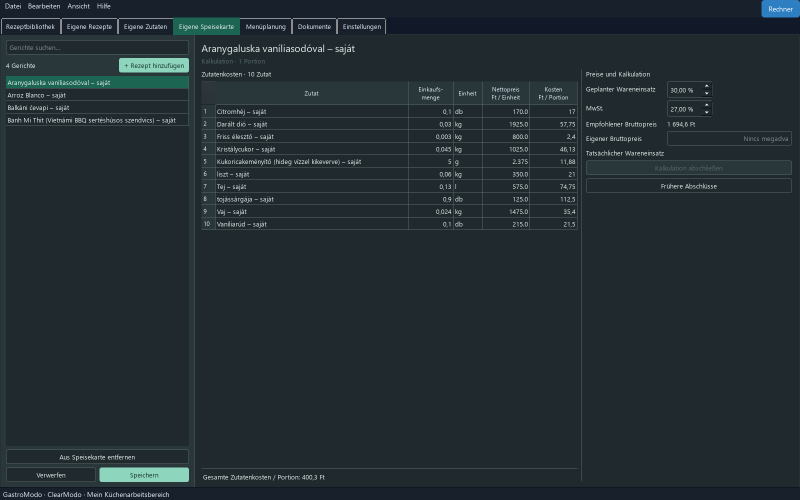
Task: Decrease MwSt value with down arrow
Action: click(x=707, y=112)
